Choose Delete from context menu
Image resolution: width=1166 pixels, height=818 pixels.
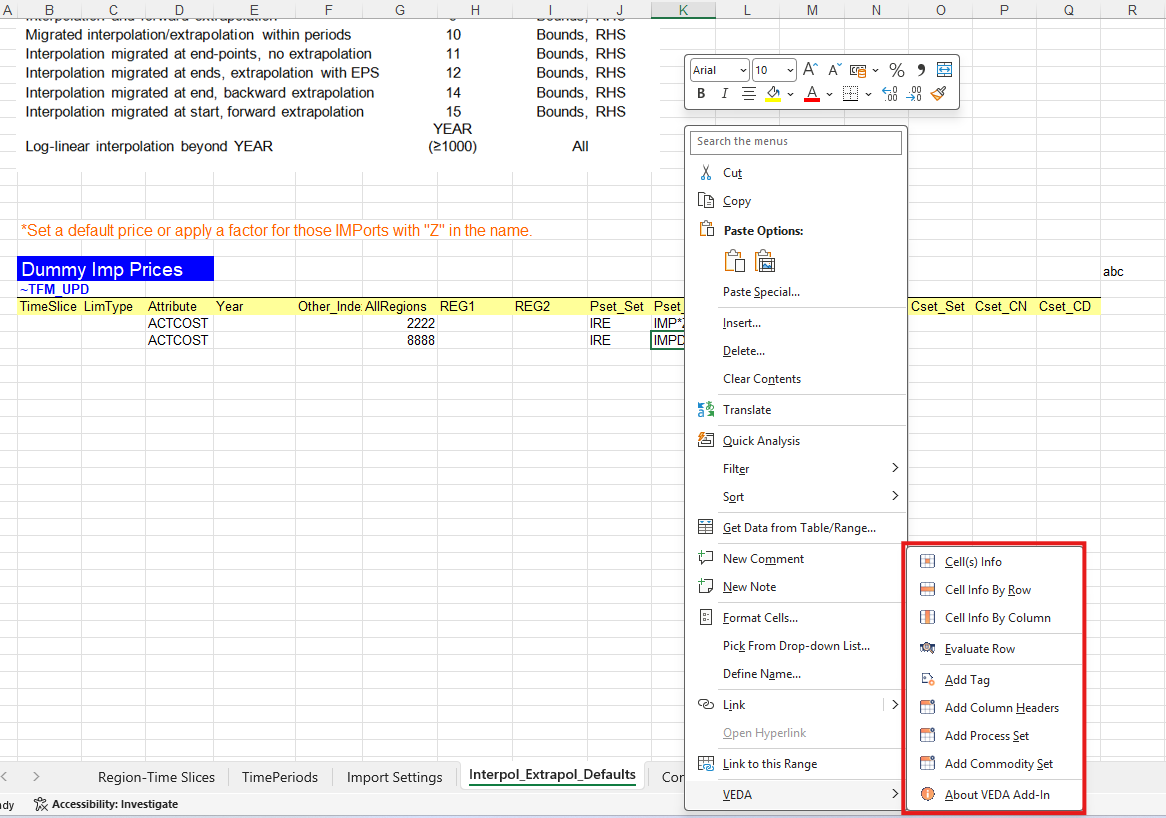pyautogui.click(x=796, y=351)
